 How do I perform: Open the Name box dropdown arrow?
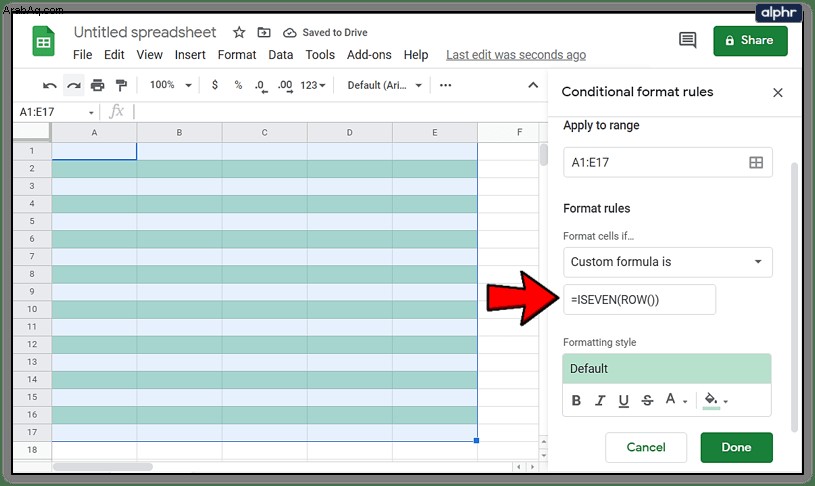(x=91, y=112)
